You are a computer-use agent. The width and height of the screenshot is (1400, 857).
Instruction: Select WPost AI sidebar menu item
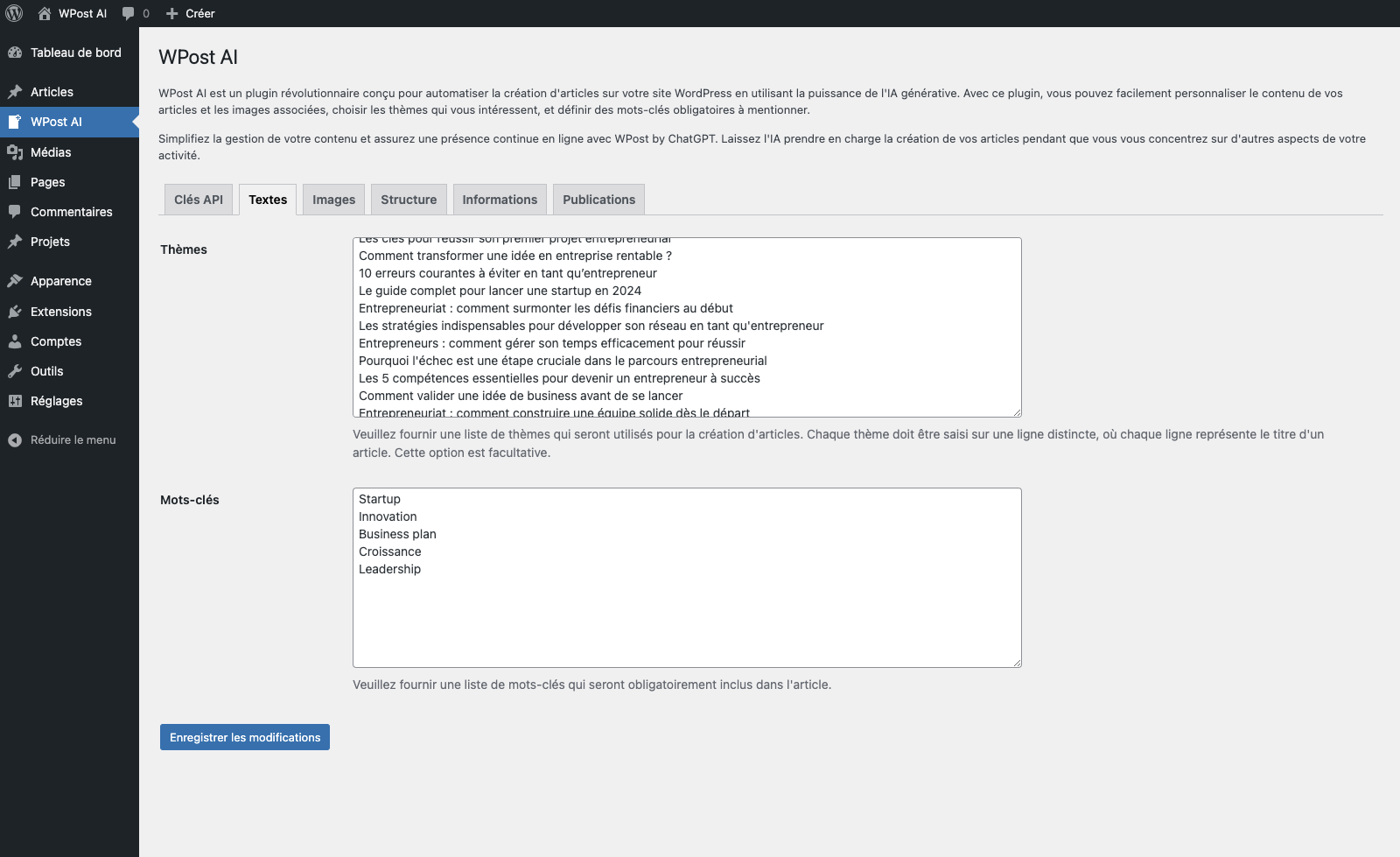69,122
